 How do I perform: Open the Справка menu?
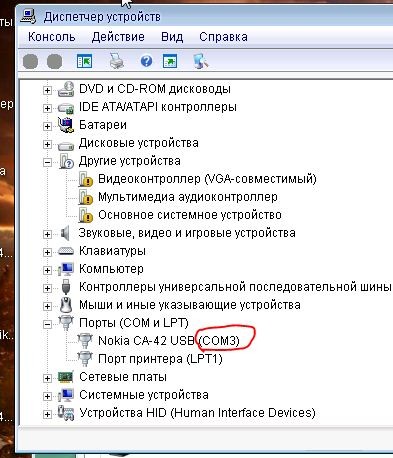(x=223, y=37)
